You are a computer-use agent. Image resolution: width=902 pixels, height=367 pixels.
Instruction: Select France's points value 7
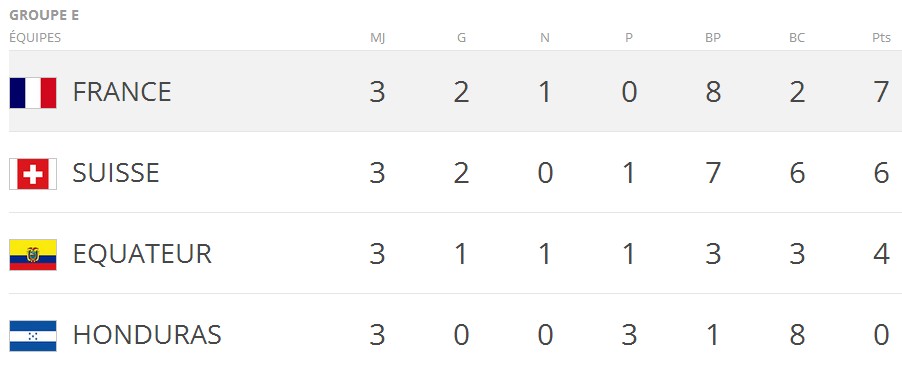coord(881,92)
